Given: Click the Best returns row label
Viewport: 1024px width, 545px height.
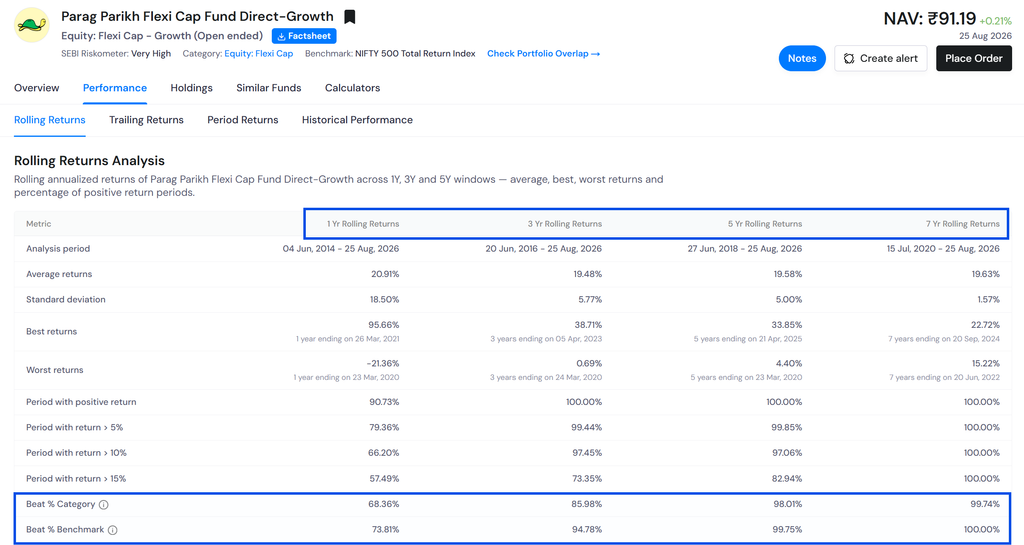Looking at the screenshot, I should [52, 332].
